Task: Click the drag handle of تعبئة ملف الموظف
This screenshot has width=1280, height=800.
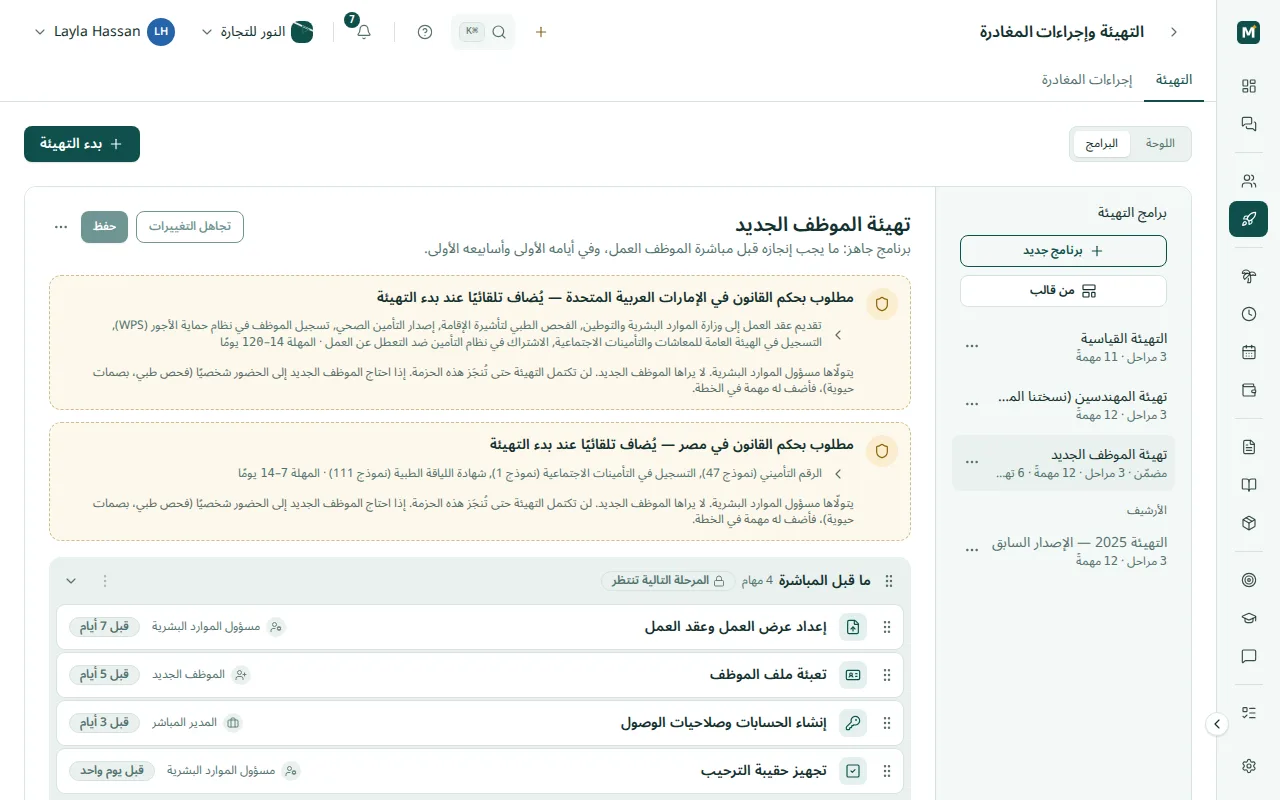Action: pyautogui.click(x=886, y=675)
